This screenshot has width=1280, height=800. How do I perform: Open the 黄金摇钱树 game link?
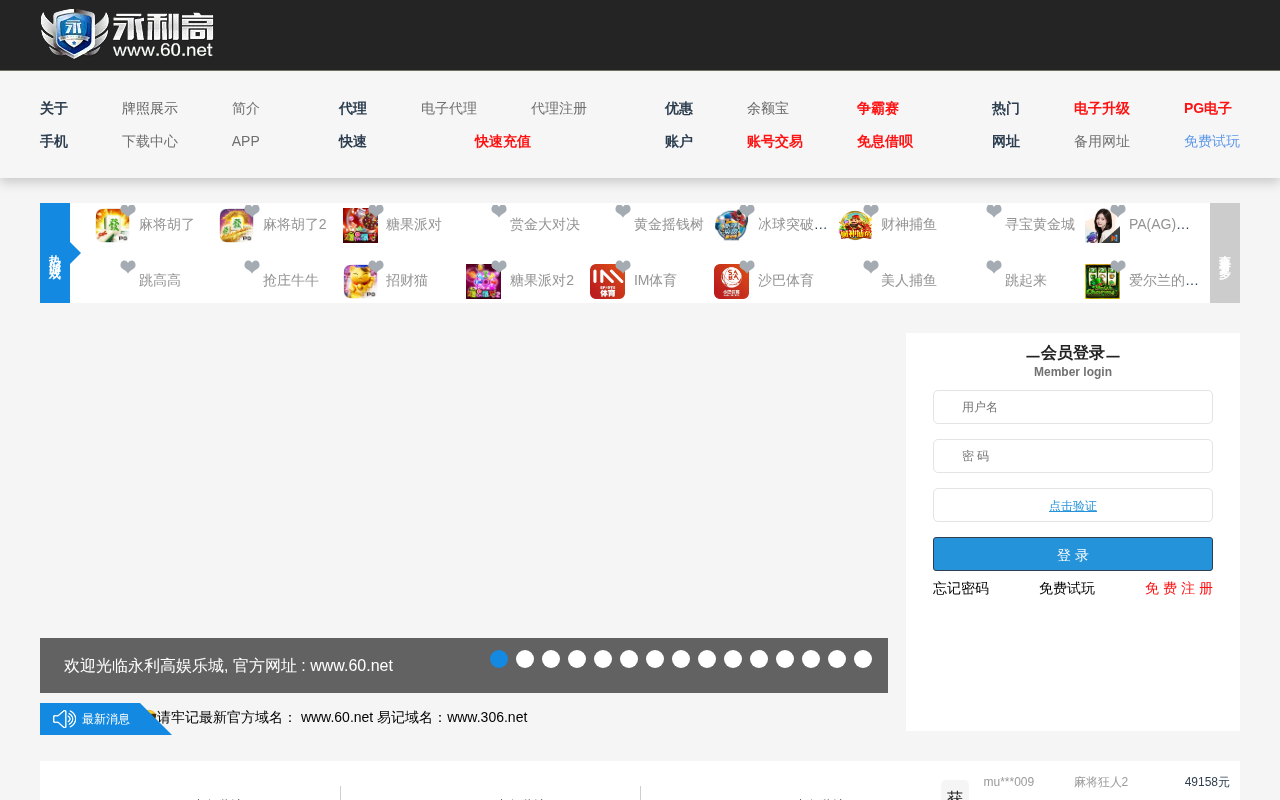(669, 225)
